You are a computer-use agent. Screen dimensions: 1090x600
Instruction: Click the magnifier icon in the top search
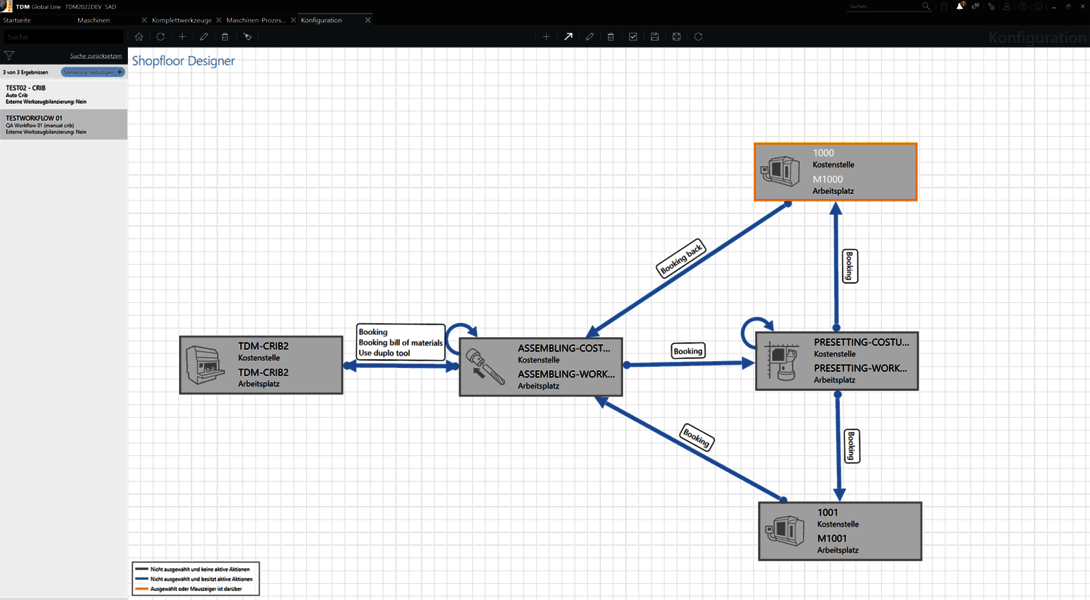[x=926, y=6]
